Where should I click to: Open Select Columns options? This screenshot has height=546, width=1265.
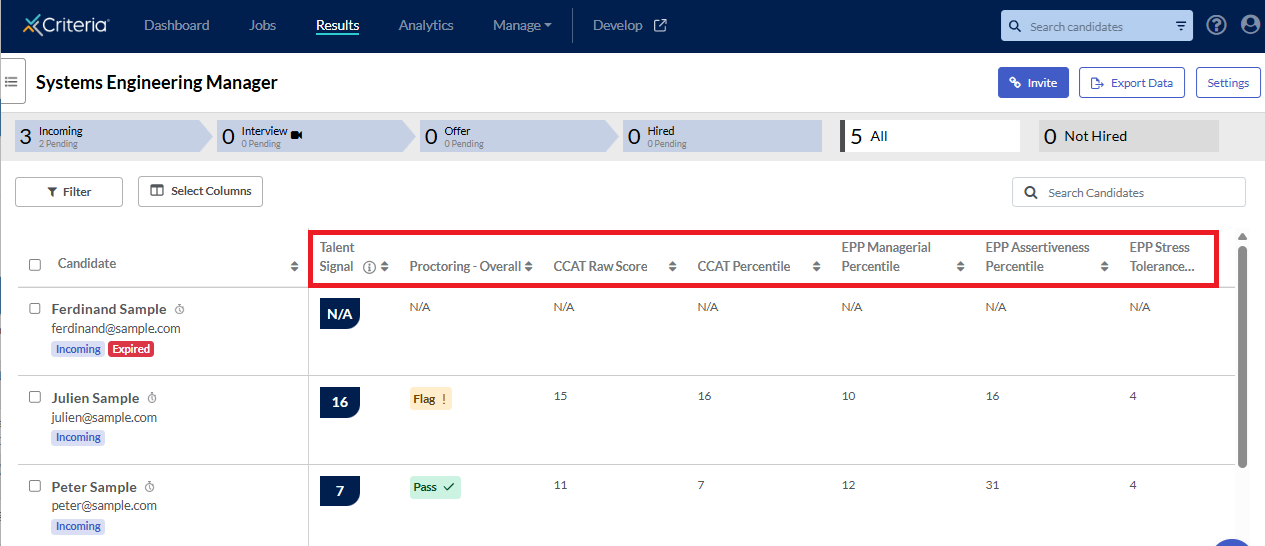point(200,191)
